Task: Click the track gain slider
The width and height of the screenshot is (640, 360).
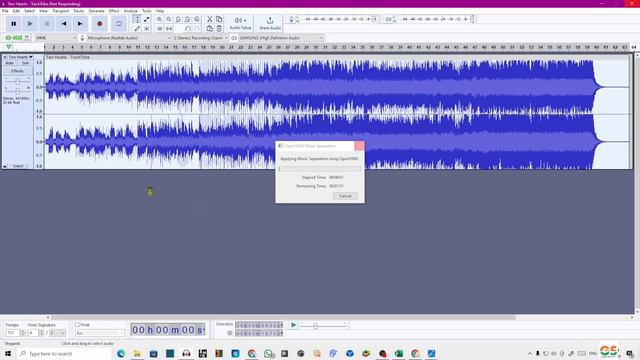Action: click(x=17, y=81)
